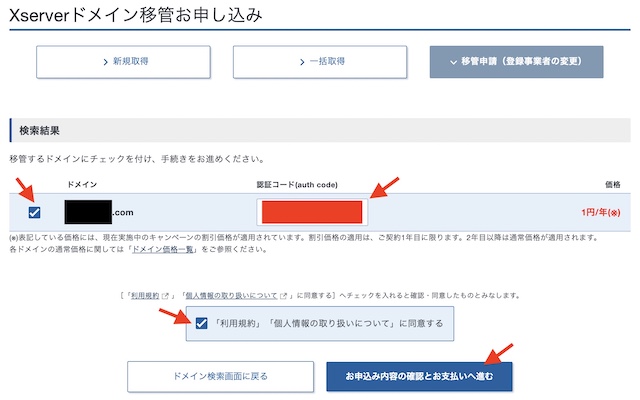The width and height of the screenshot is (640, 400).
Task: Click the 1円/年(※) price text
Action: [x=601, y=212]
